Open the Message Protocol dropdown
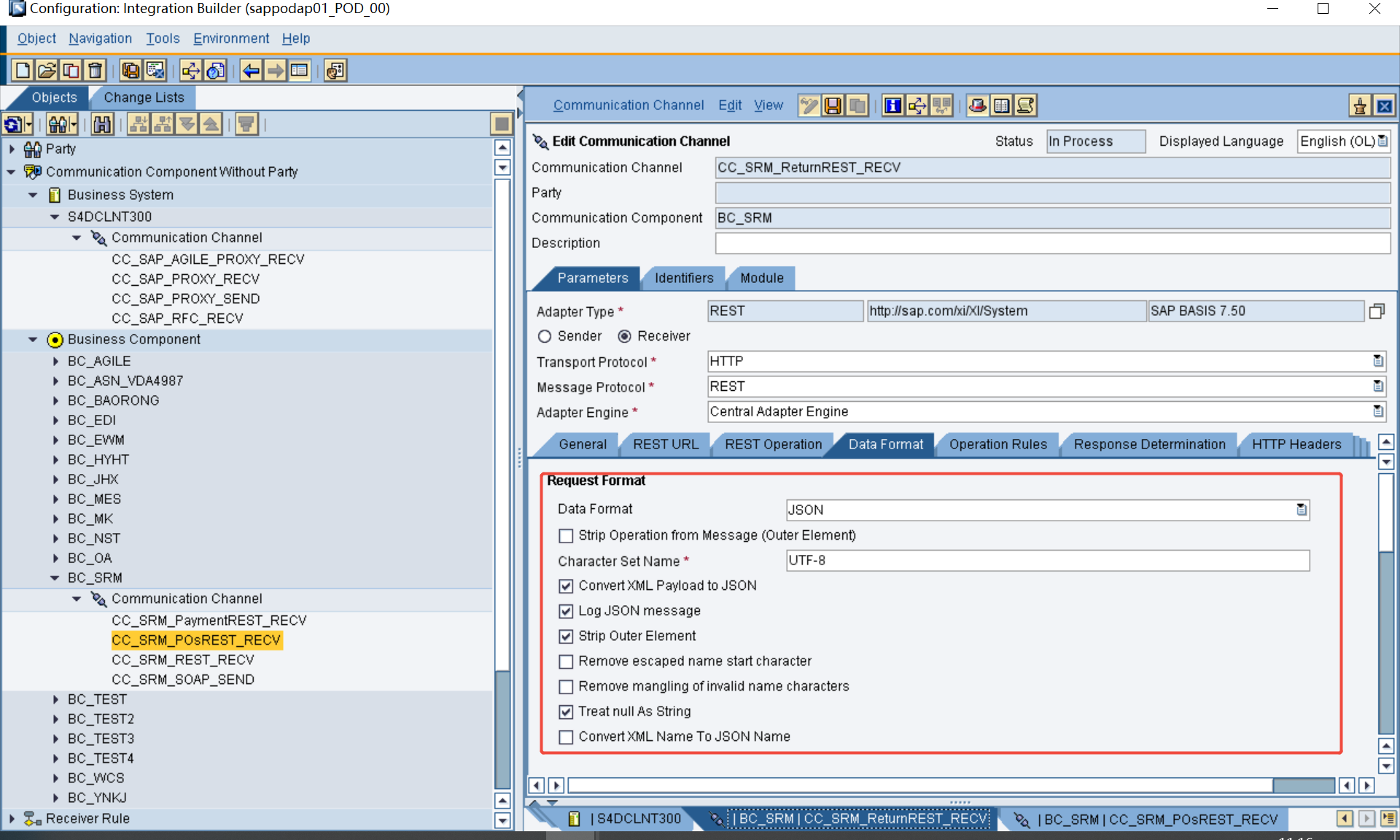The image size is (1400, 840). [1378, 386]
